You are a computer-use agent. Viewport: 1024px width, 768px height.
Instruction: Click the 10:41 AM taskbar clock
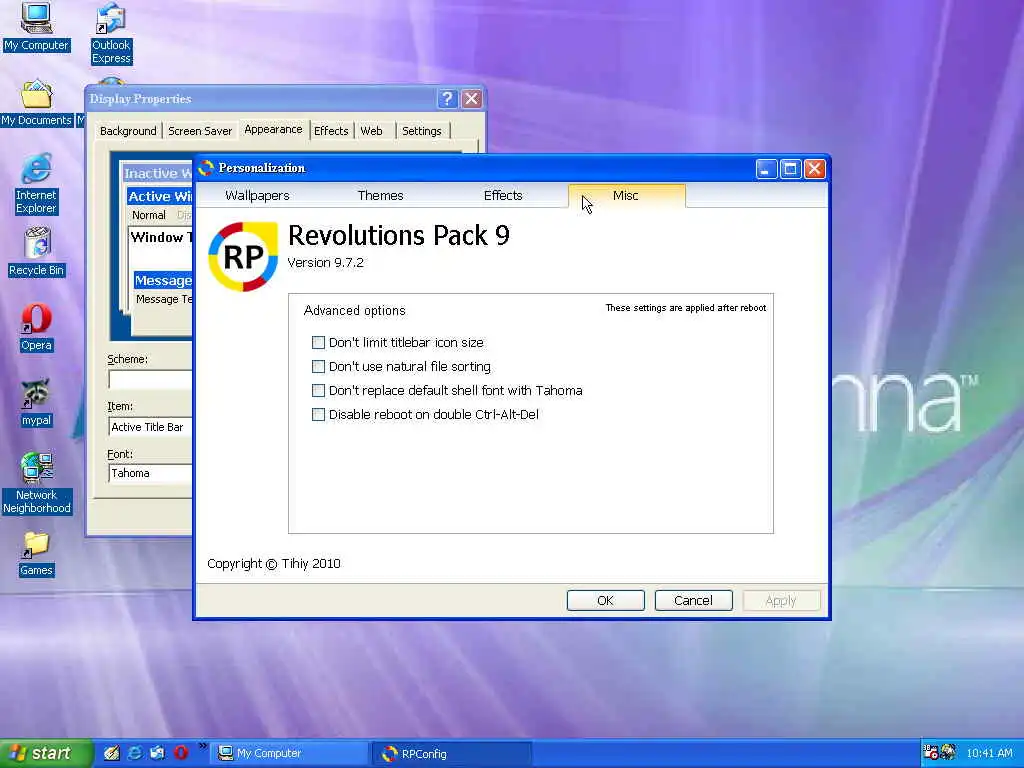(x=989, y=753)
